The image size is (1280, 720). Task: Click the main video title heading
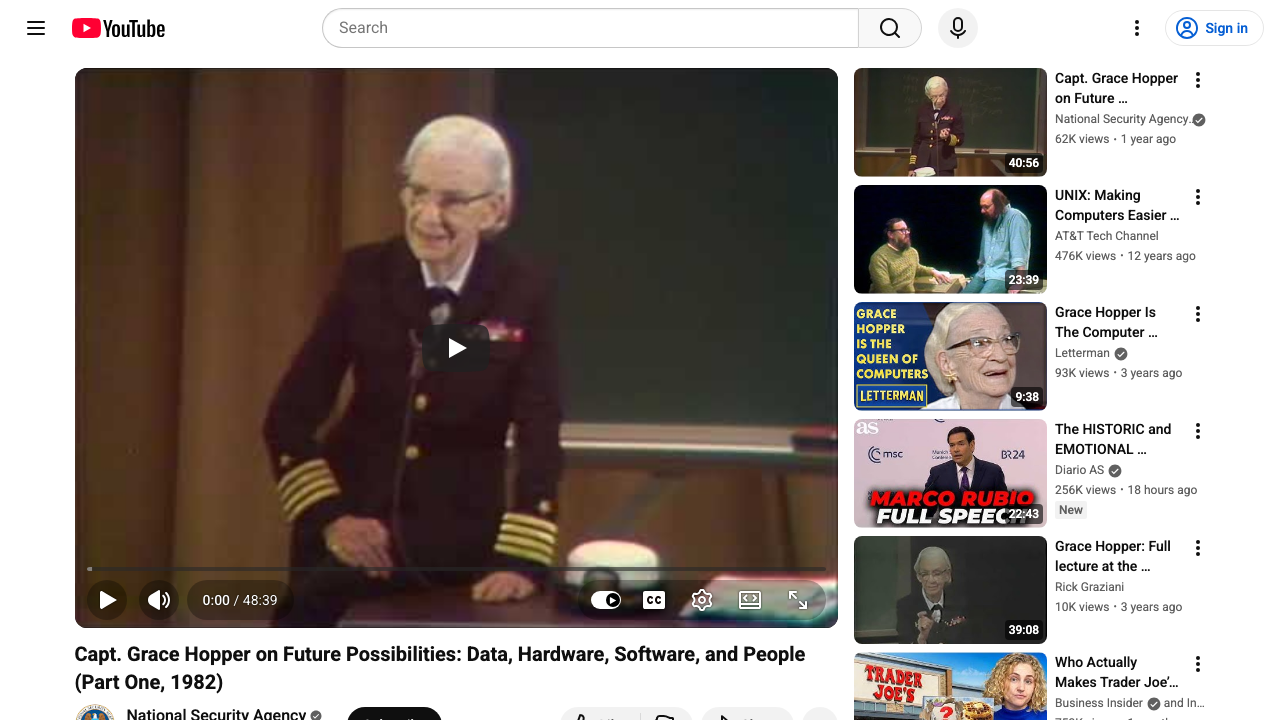coord(440,668)
